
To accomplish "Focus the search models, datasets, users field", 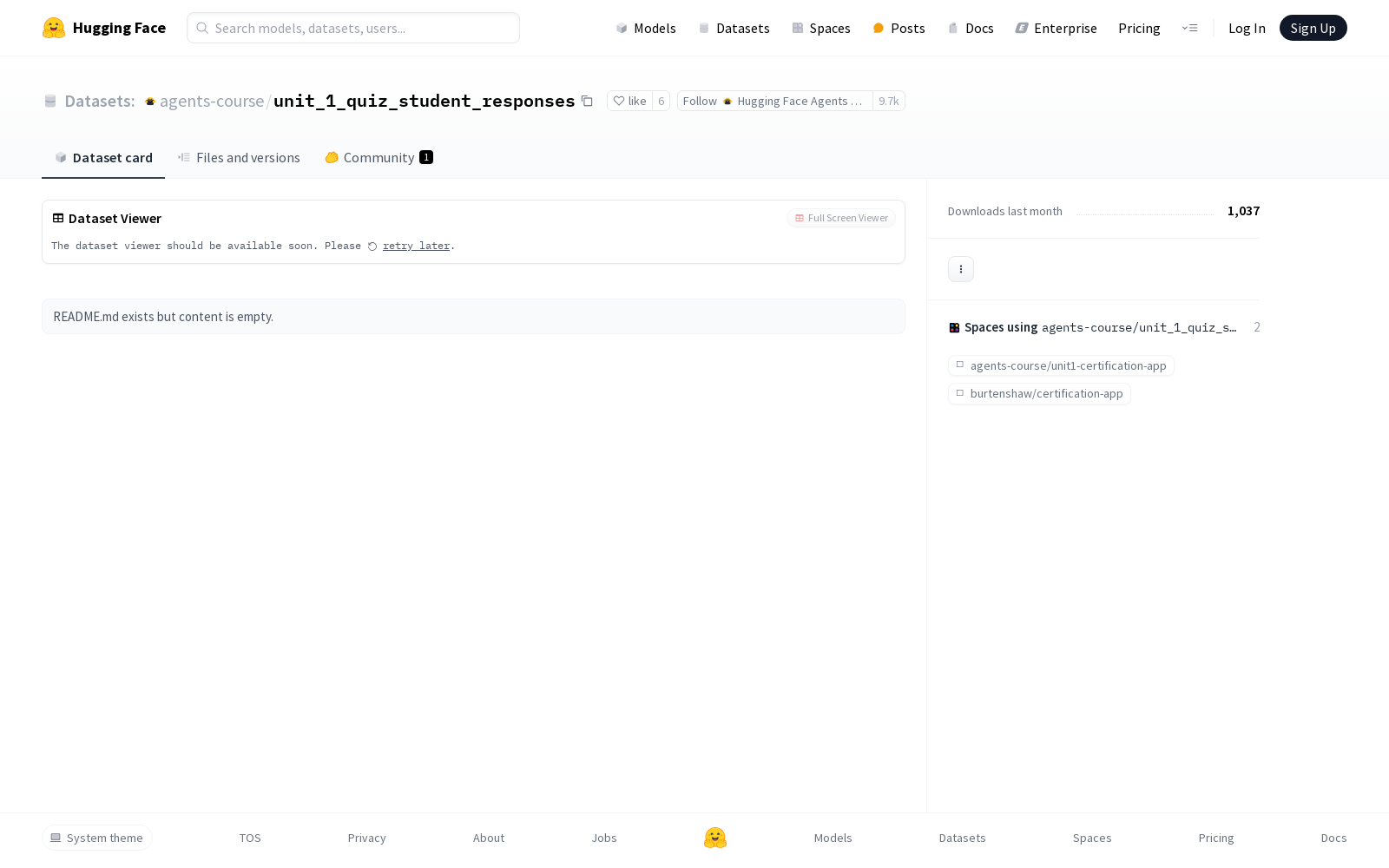I will pyautogui.click(x=353, y=28).
